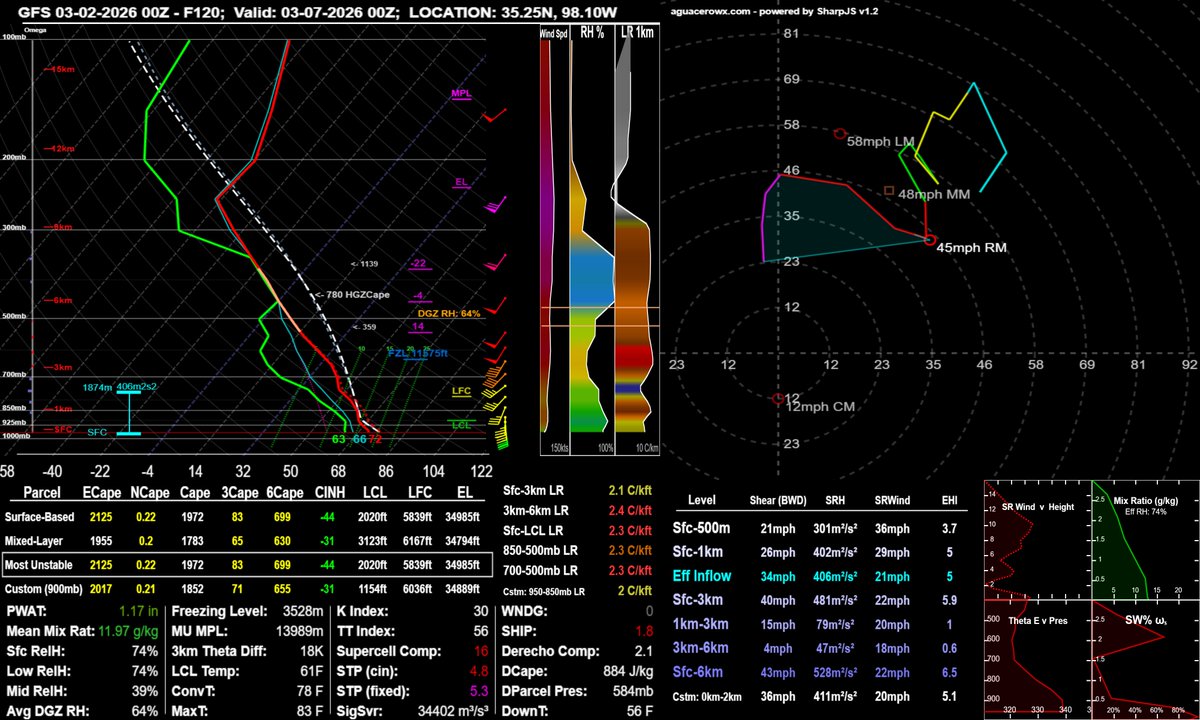Image resolution: width=1200 pixels, height=720 pixels.
Task: Click the 3km Theta Diff 18K value
Action: 311,650
